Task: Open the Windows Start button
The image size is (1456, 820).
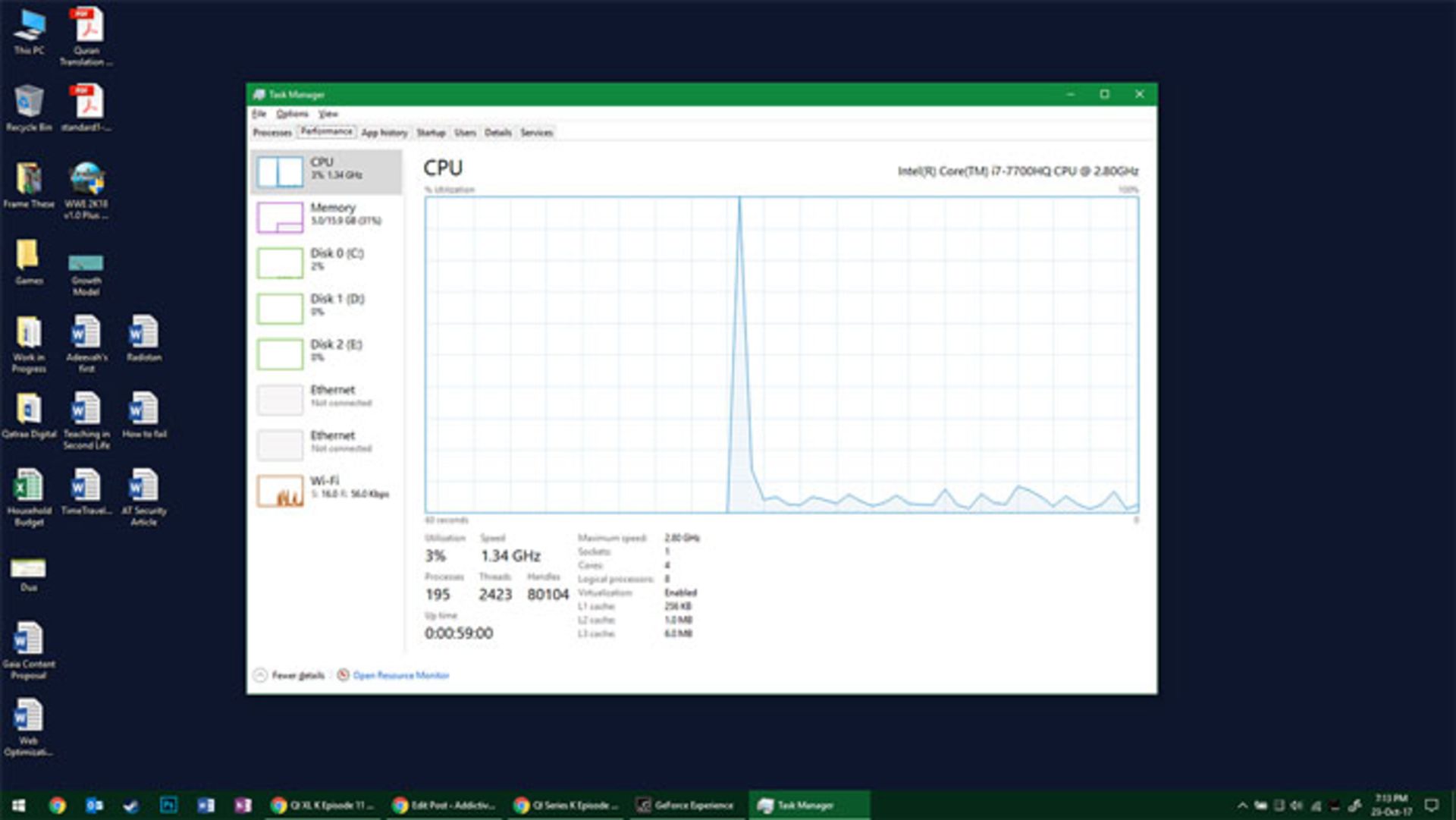Action: pyautogui.click(x=18, y=805)
